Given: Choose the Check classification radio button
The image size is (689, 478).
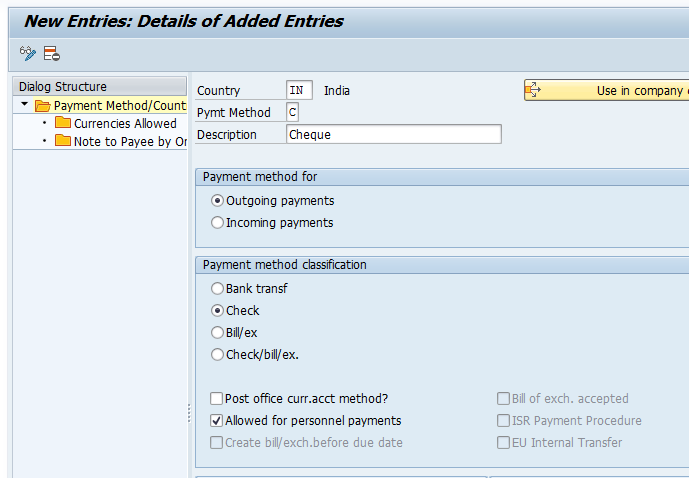Looking at the screenshot, I should (x=217, y=311).
